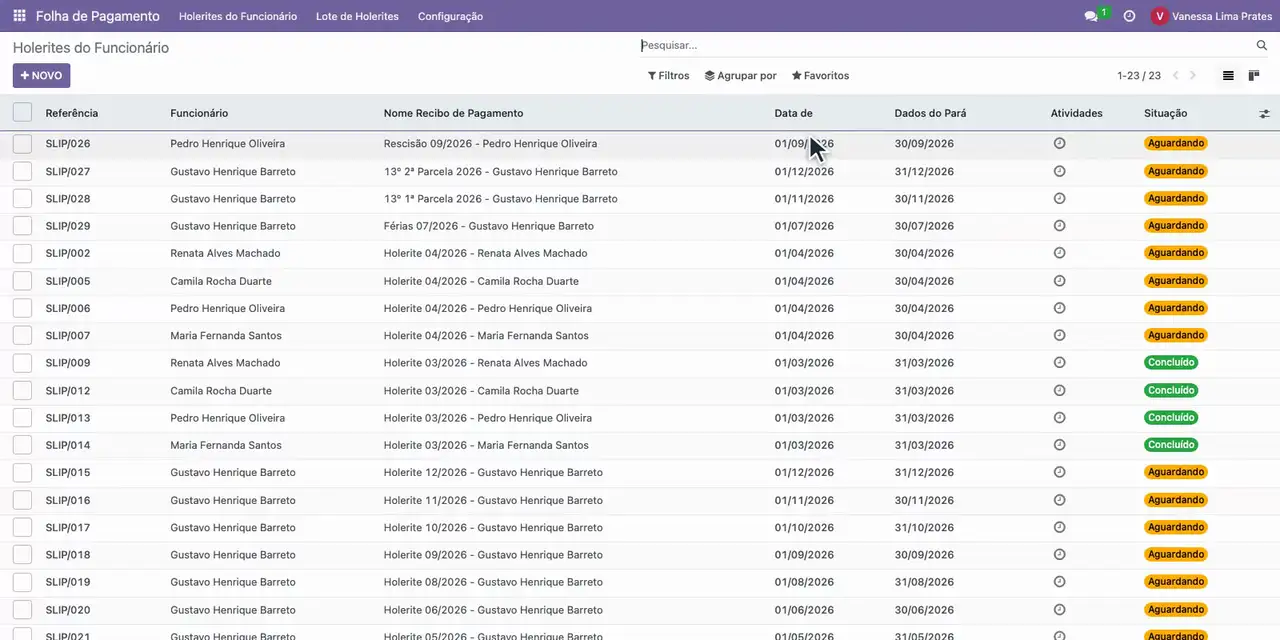Viewport: 1280px width, 640px height.
Task: Open activity clock for SLIP/026 row
Action: pyautogui.click(x=1060, y=143)
